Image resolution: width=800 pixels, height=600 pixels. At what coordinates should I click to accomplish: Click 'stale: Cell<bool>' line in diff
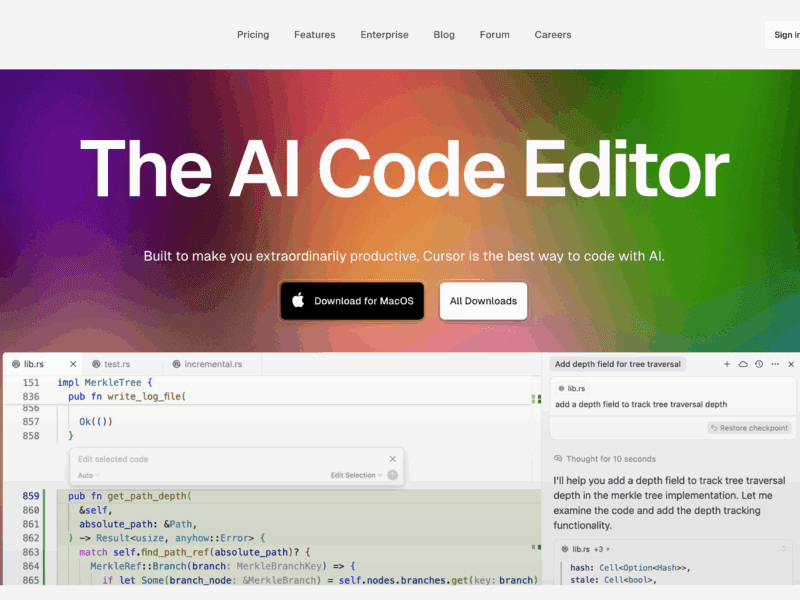click(613, 580)
